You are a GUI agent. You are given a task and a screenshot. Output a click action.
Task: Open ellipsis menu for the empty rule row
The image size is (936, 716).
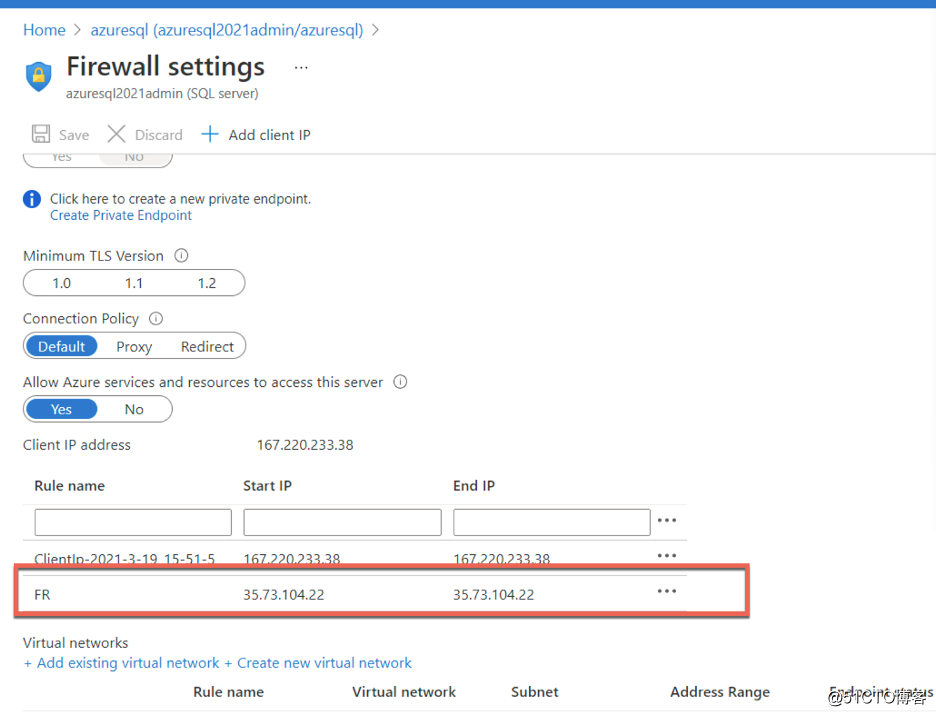[x=667, y=520]
